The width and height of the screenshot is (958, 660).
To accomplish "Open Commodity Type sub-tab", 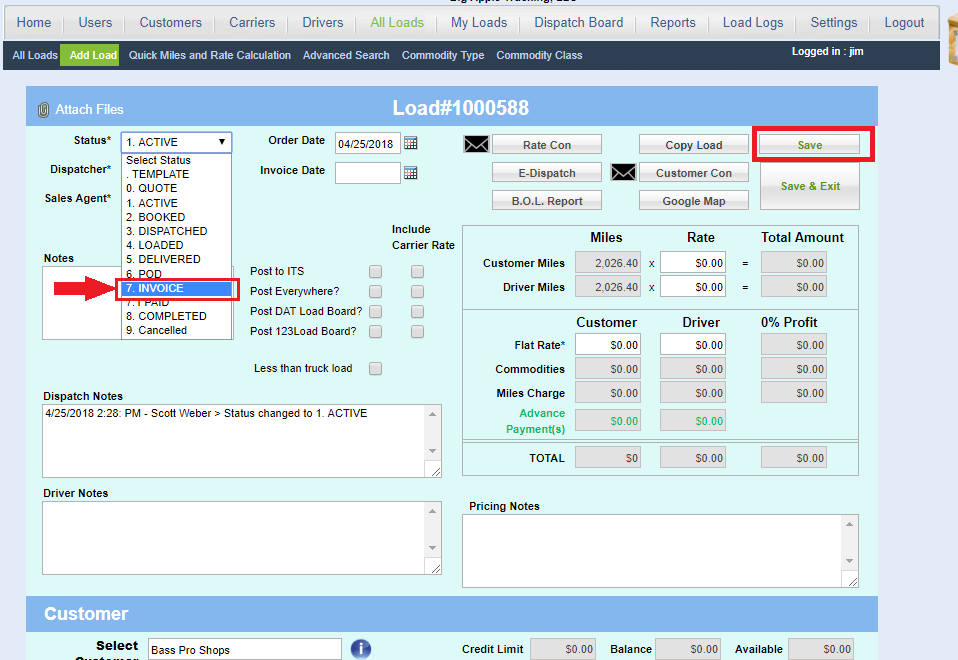I will [443, 56].
